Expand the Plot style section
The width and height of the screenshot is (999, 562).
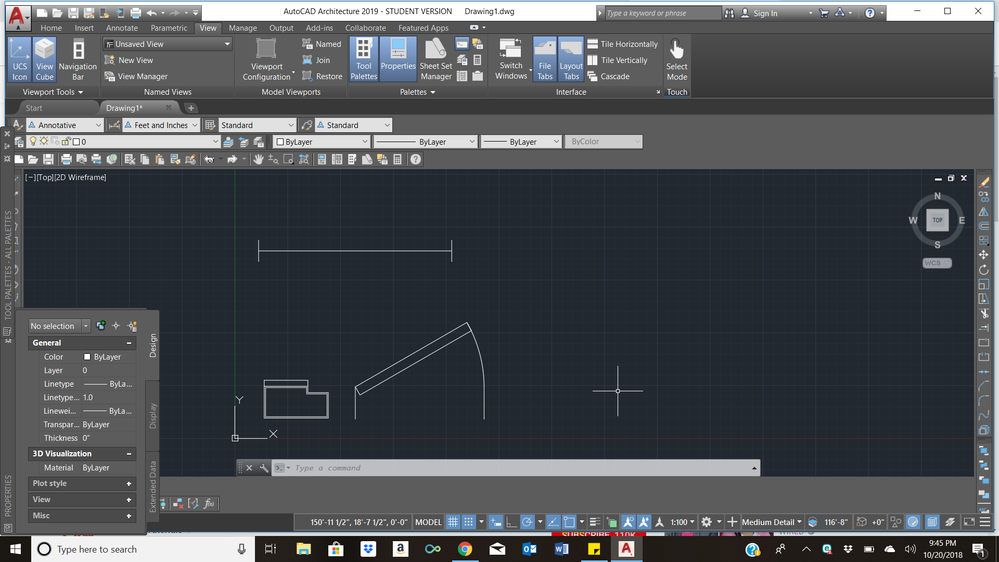pyautogui.click(x=129, y=484)
